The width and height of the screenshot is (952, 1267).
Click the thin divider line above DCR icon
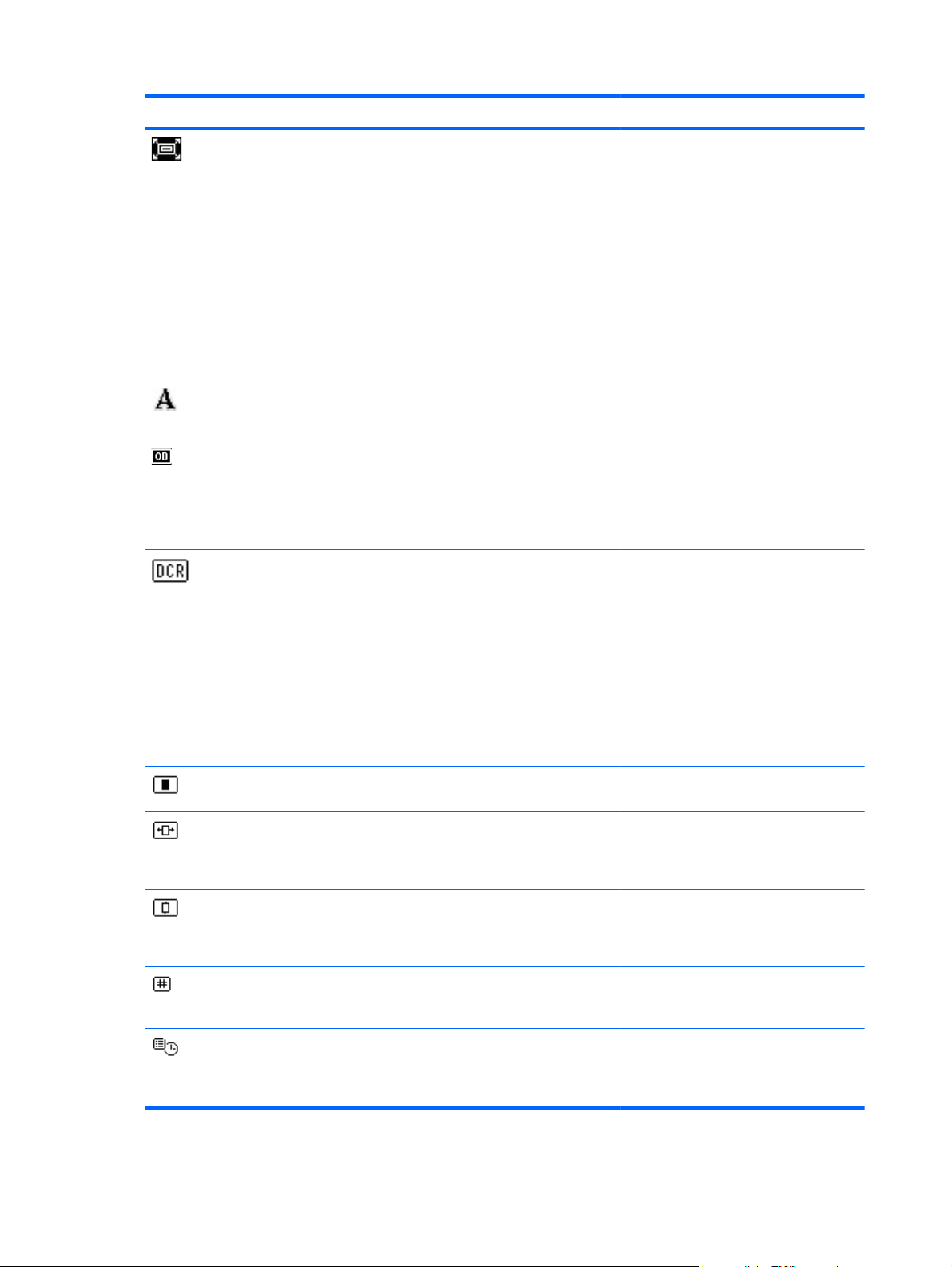click(x=504, y=549)
